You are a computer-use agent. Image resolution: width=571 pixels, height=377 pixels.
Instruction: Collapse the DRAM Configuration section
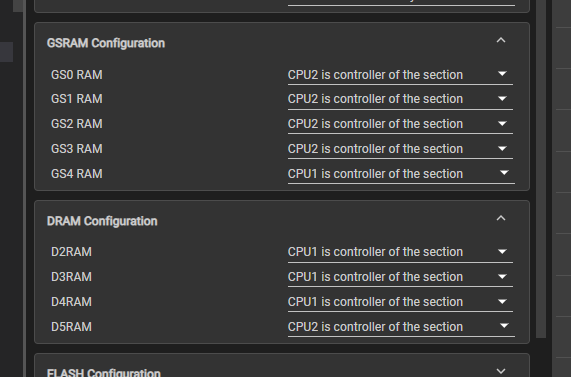(x=501, y=218)
